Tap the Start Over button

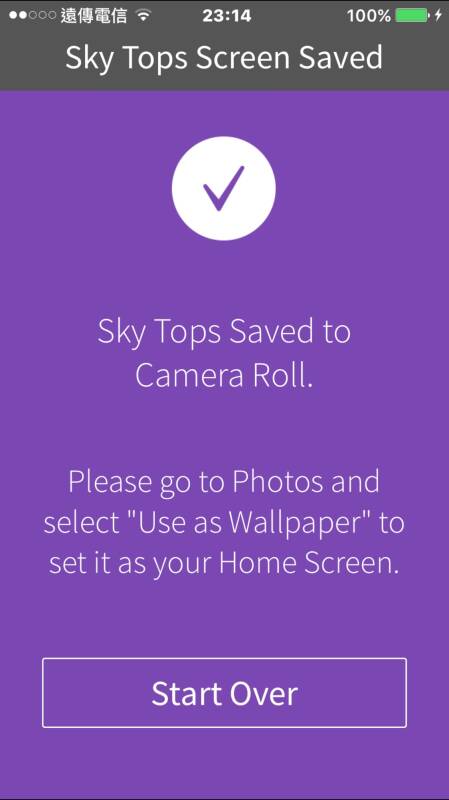point(224,692)
